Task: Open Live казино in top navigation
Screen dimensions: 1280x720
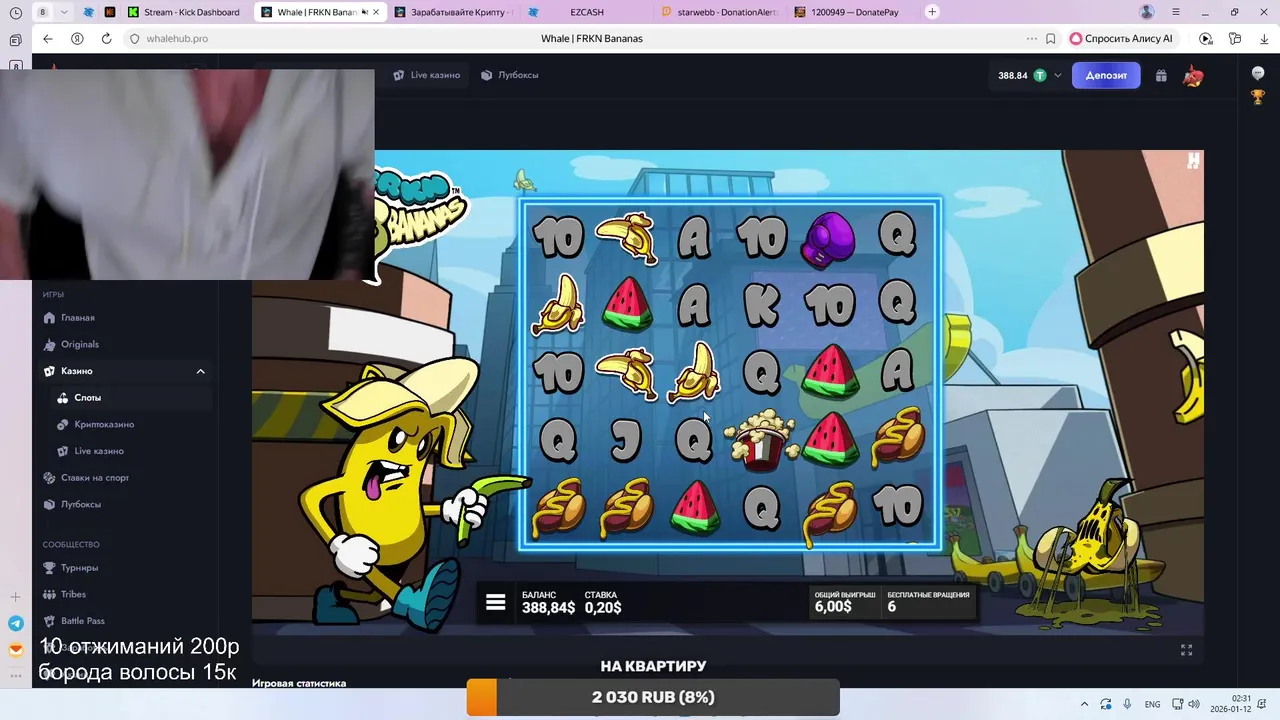Action: [427, 75]
